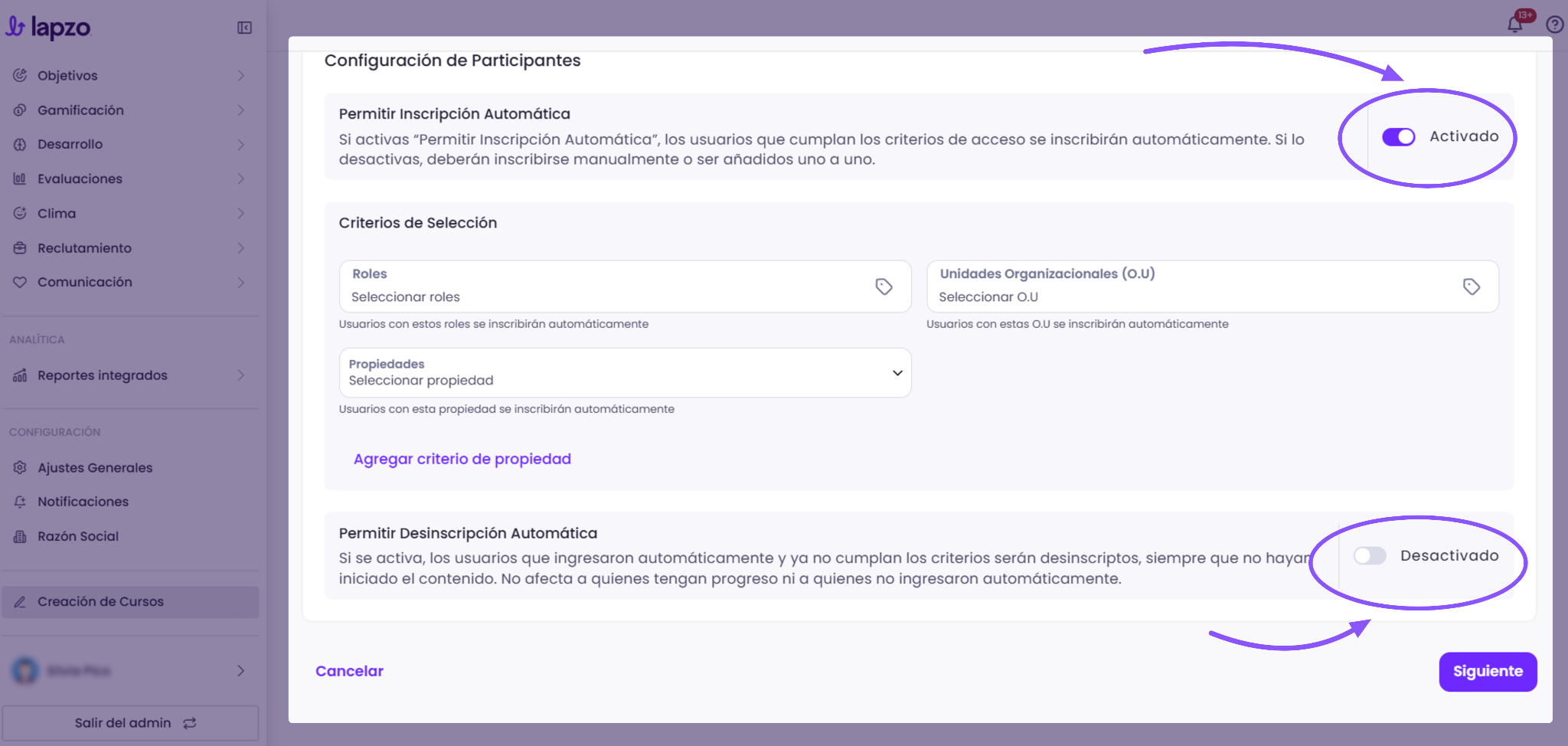Image resolution: width=1568 pixels, height=746 pixels.
Task: Open Objetivos menu item
Action: click(x=130, y=75)
